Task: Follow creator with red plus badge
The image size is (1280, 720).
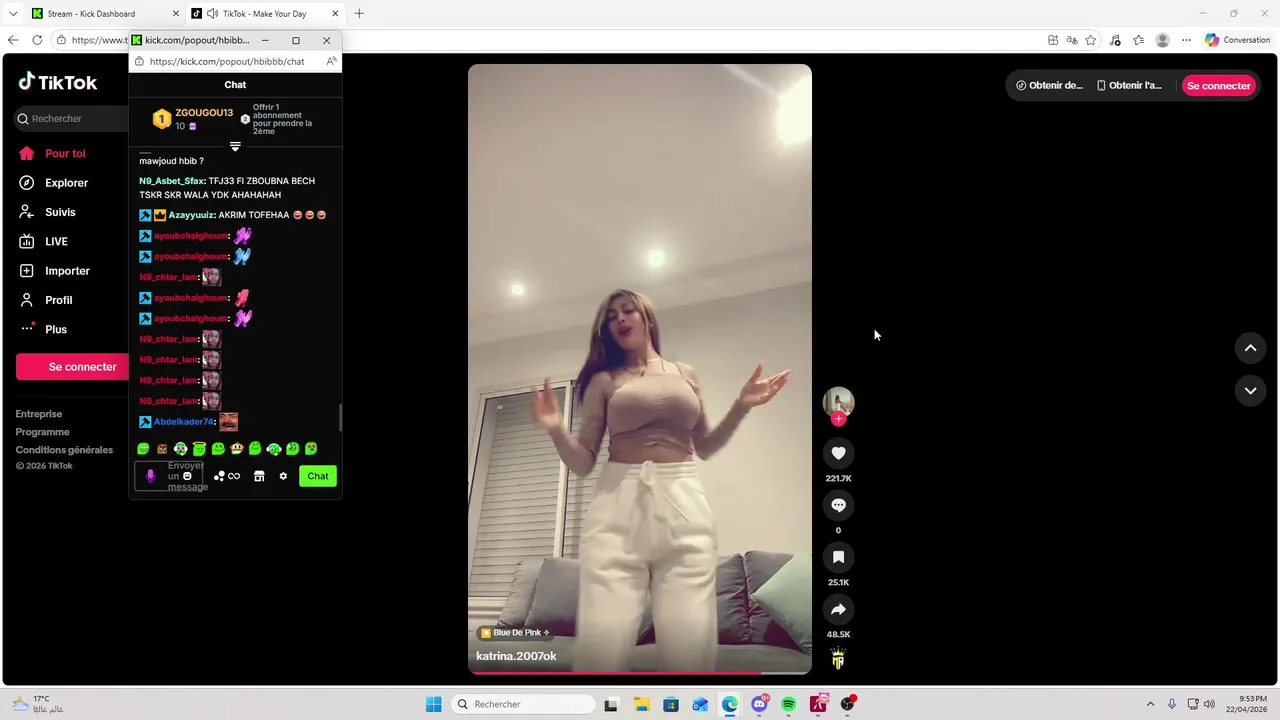Action: point(838,419)
